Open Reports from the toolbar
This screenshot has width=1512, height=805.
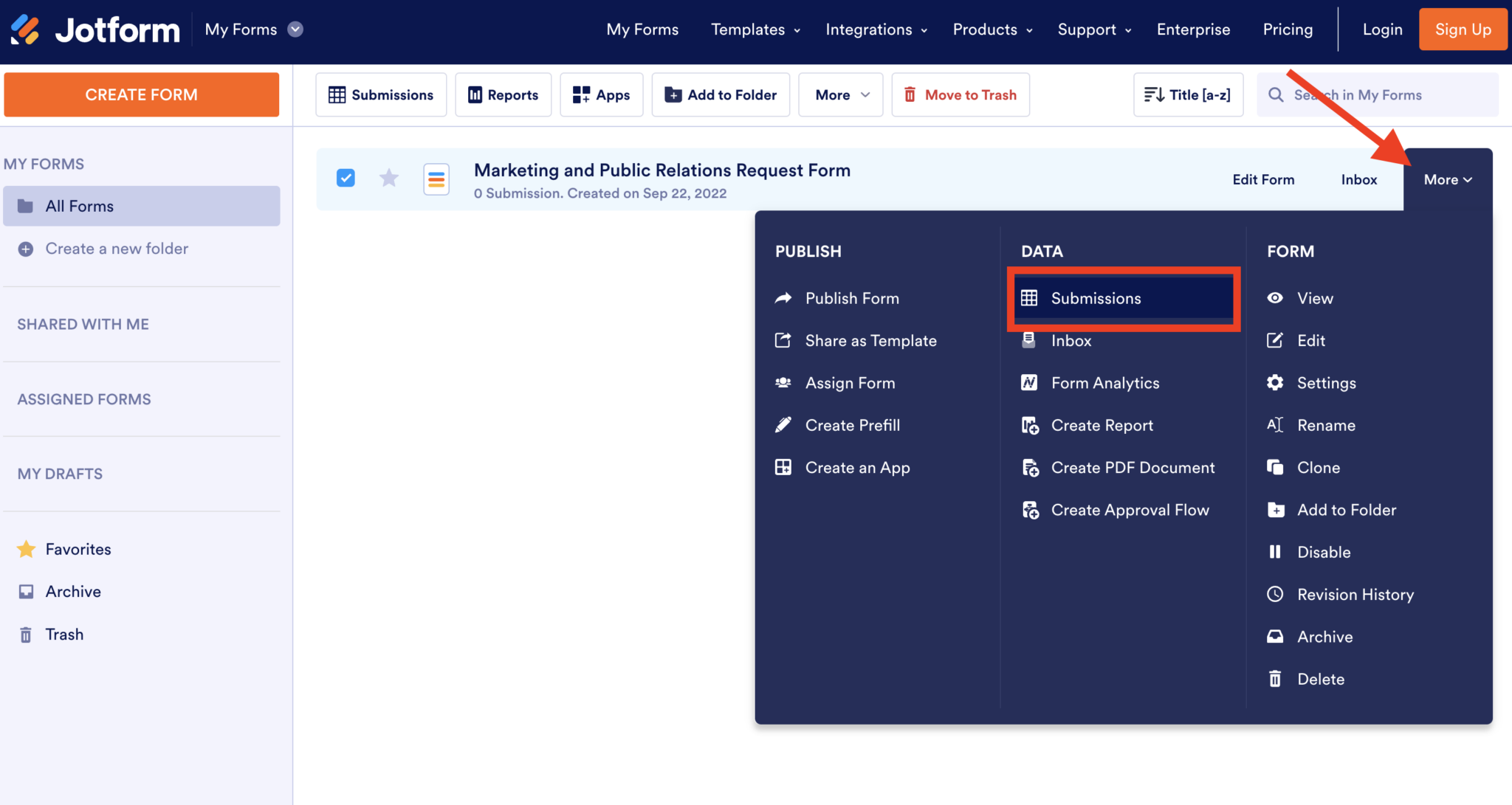pyautogui.click(x=503, y=94)
